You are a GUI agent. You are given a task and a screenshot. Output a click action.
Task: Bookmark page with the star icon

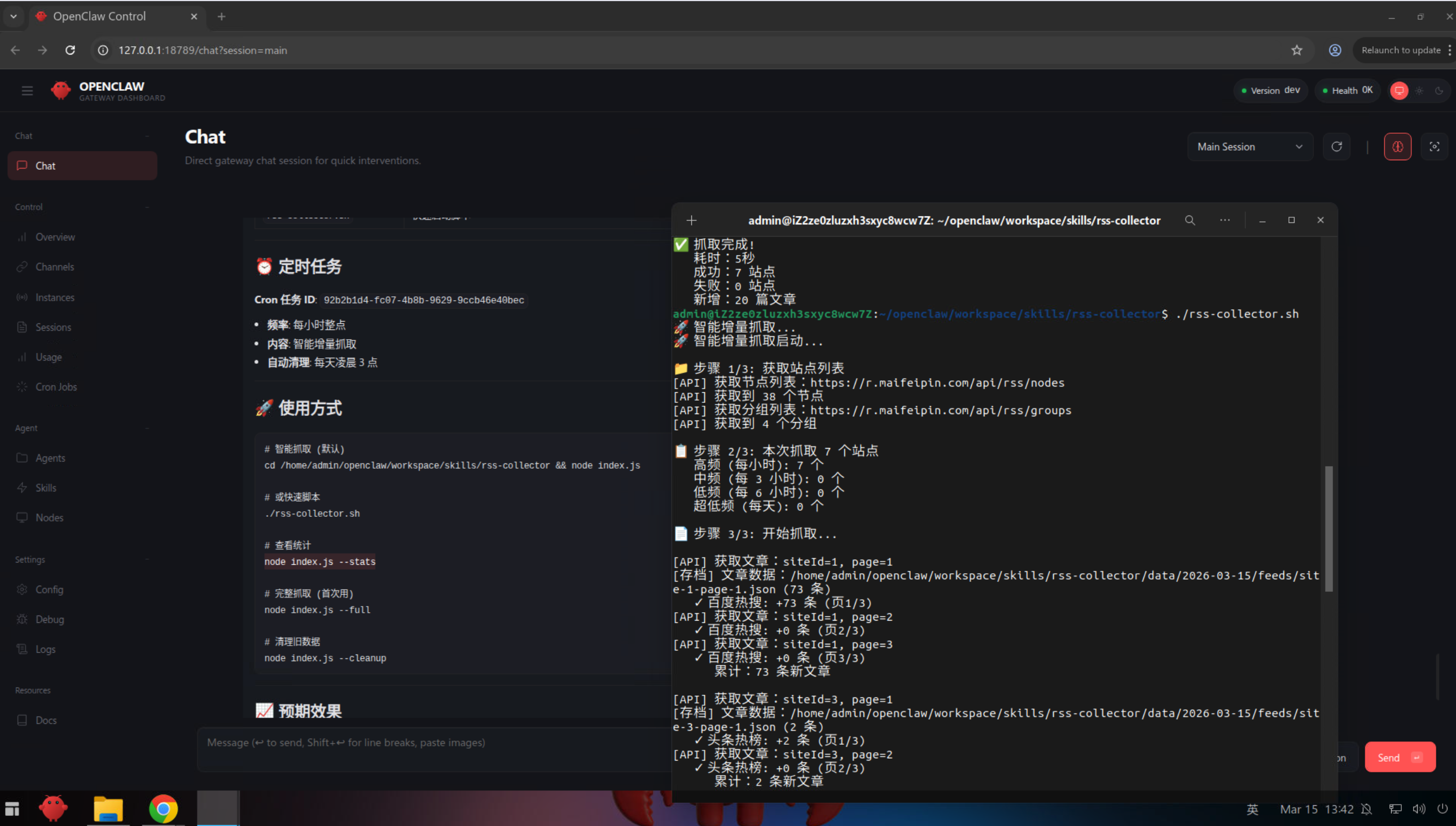tap(1296, 50)
